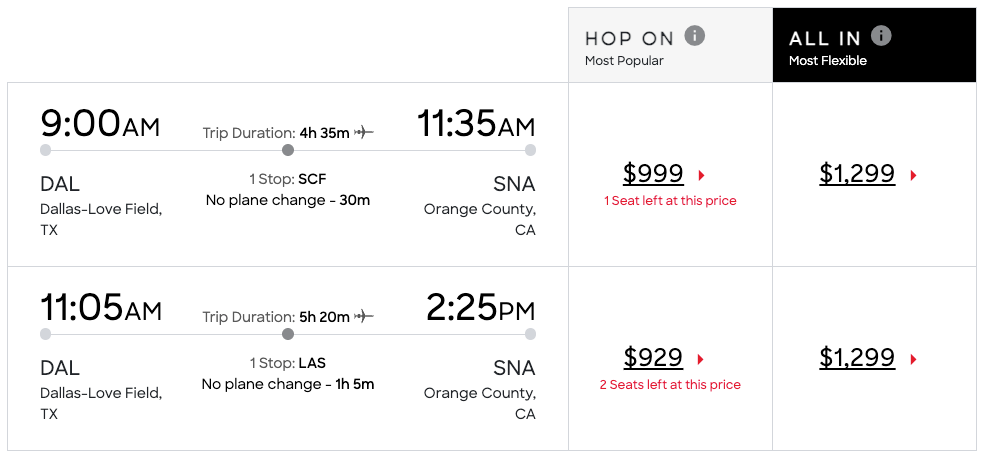
Task: Choose $1,299 All In fare for 9:00AM flight
Action: (857, 173)
